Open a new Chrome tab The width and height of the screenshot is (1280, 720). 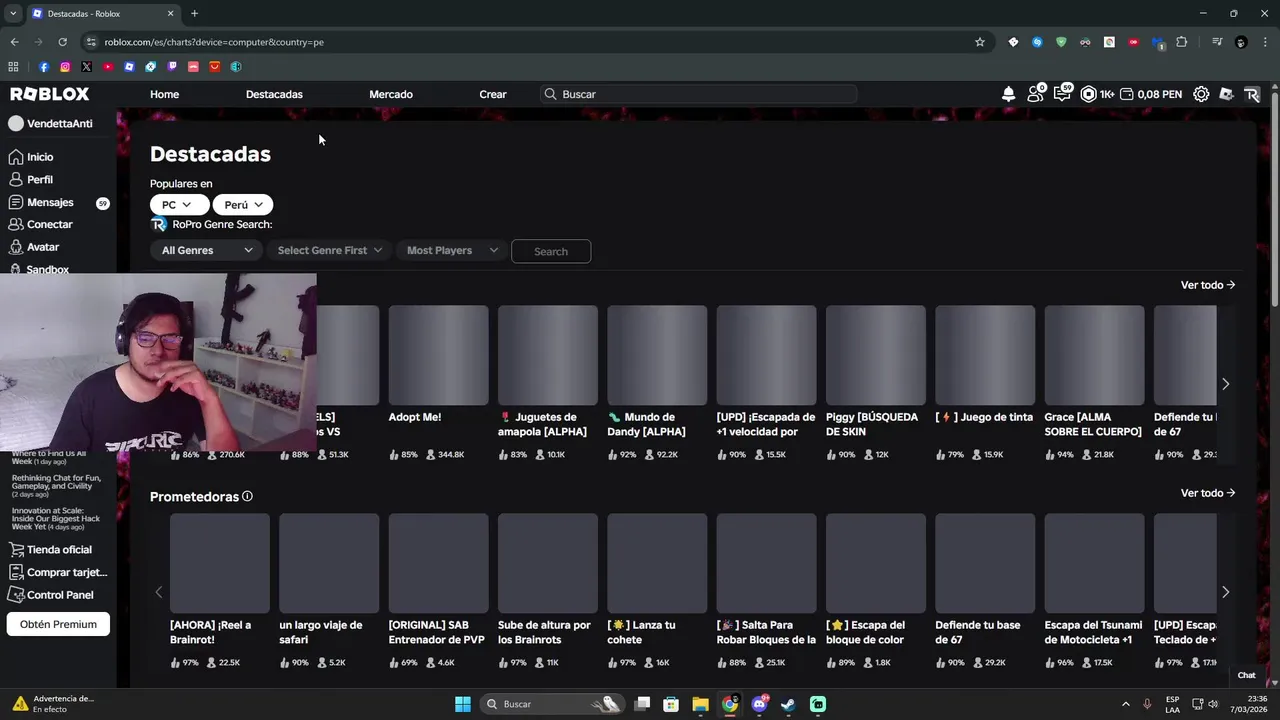[194, 13]
